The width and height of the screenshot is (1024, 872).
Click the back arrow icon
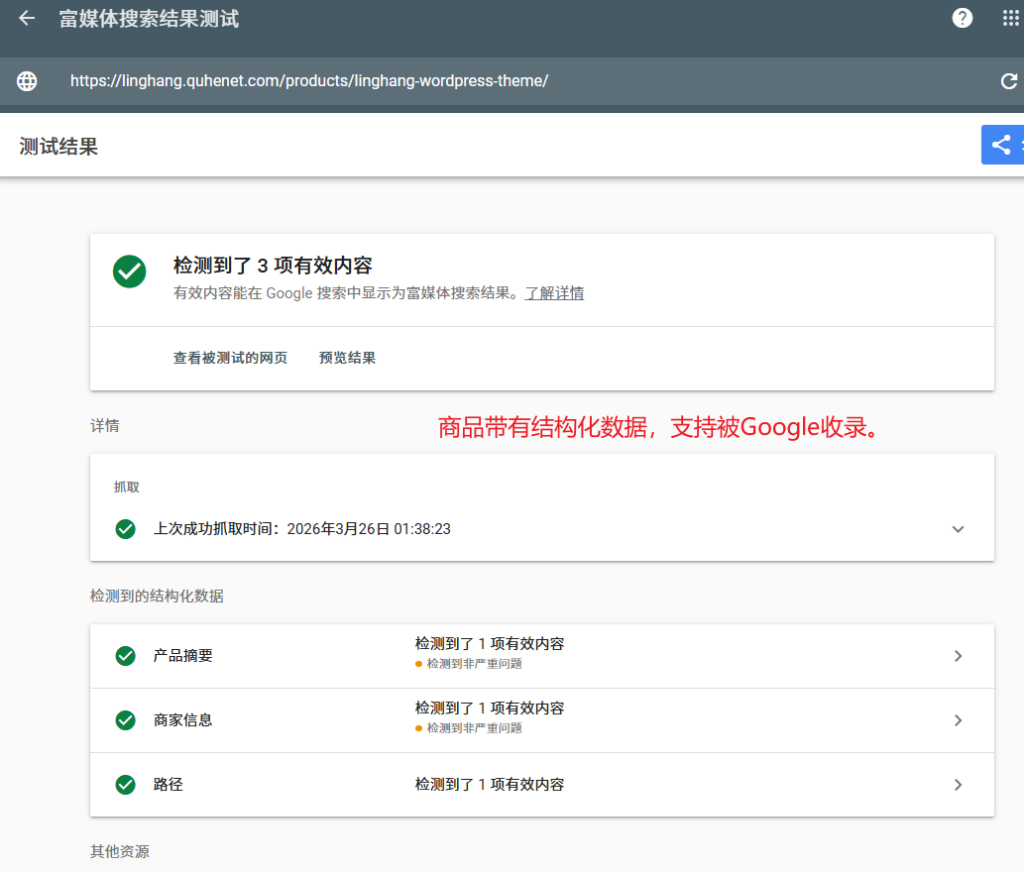coord(27,19)
